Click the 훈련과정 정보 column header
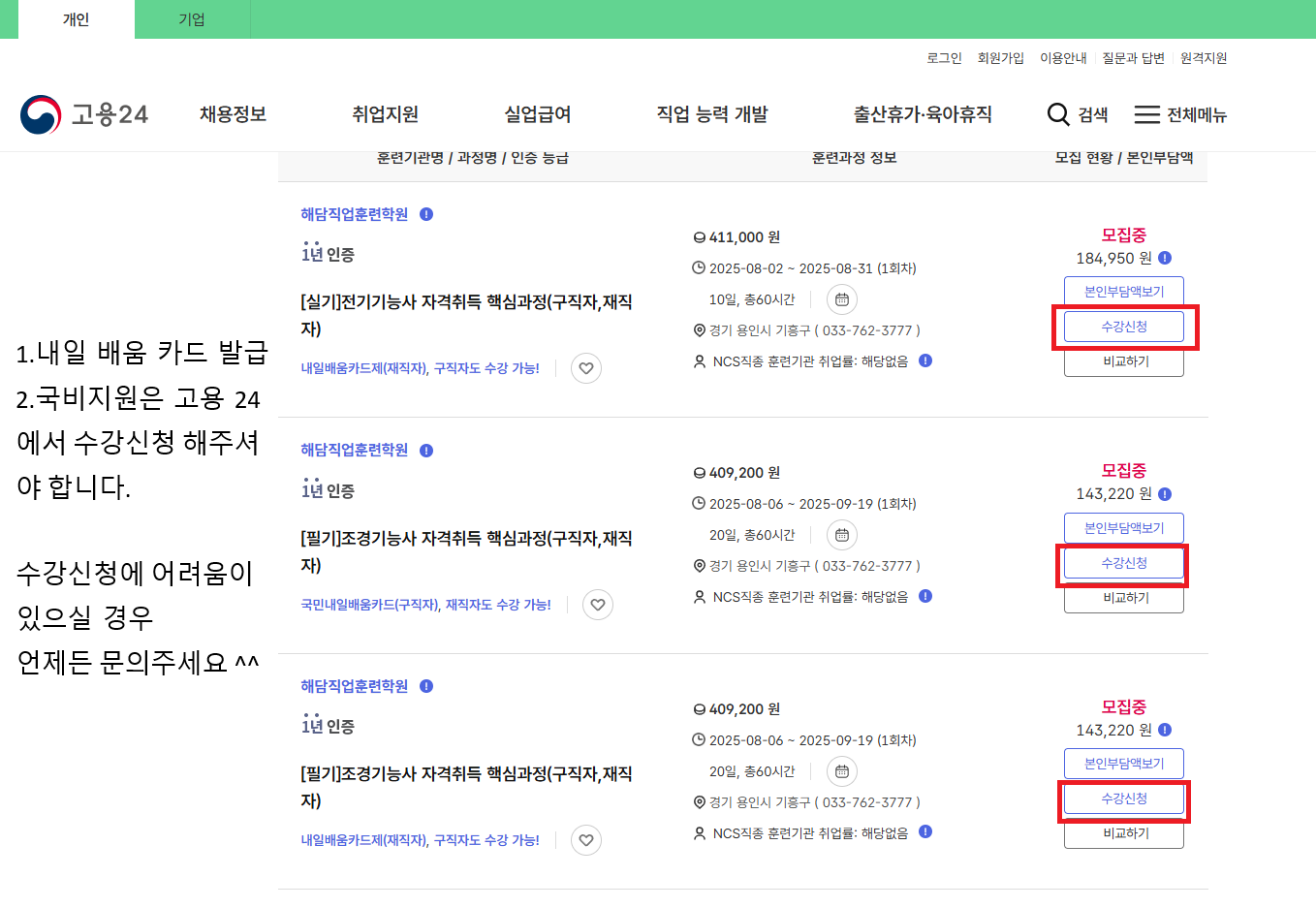Screen dimensions: 1316x908 coord(854,157)
